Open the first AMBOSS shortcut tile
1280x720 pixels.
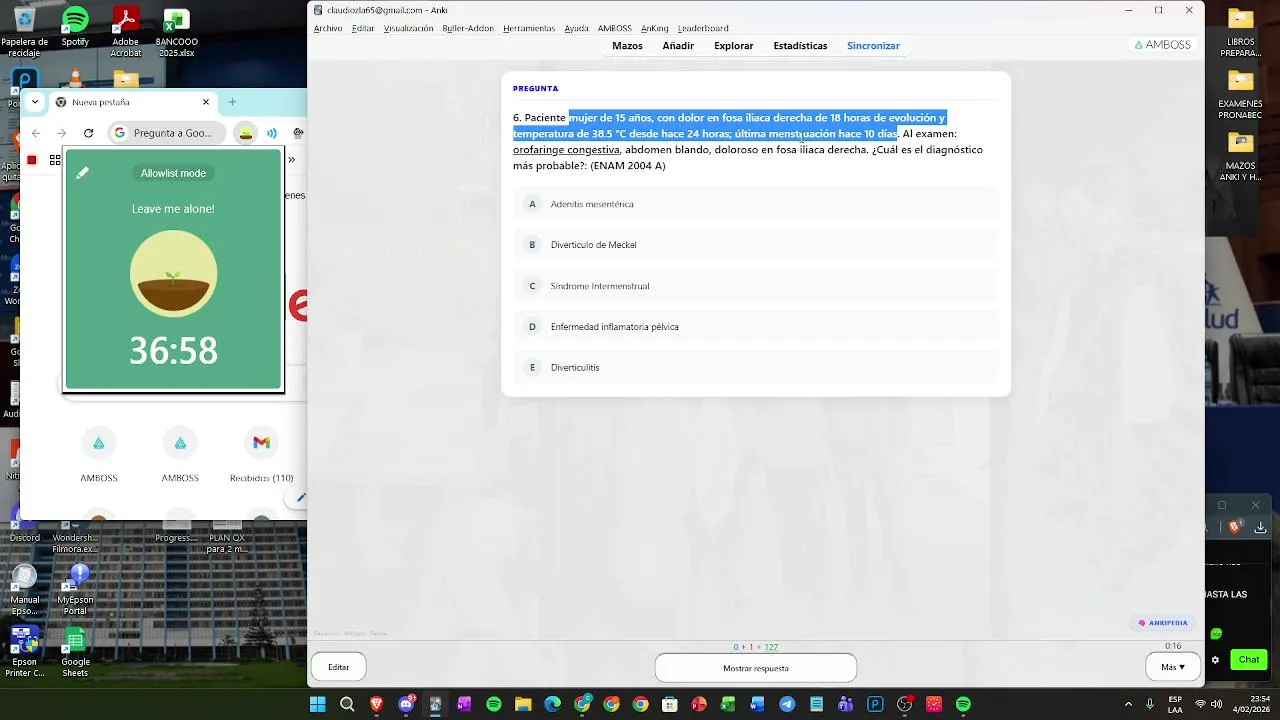click(99, 453)
